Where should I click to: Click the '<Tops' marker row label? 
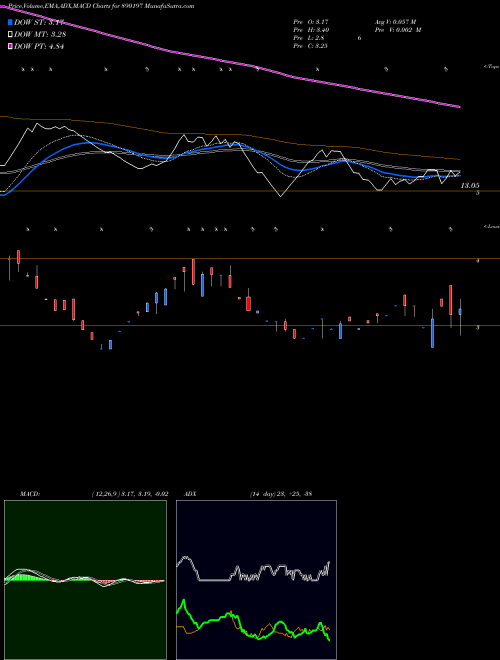coord(491,67)
